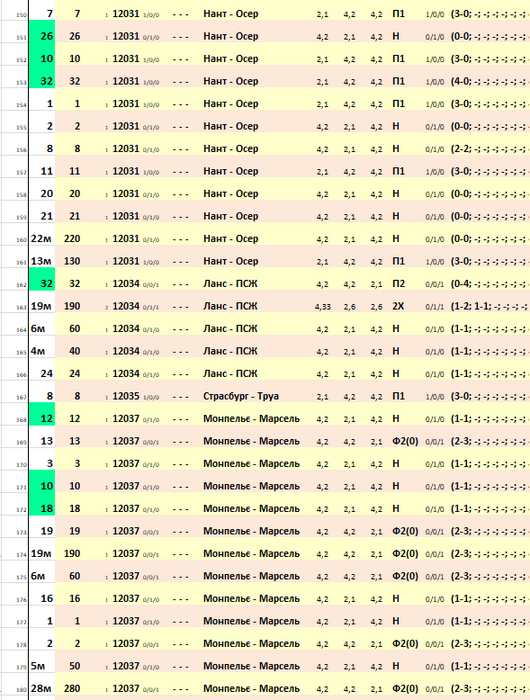Click the 4м cell

pos(38,351)
